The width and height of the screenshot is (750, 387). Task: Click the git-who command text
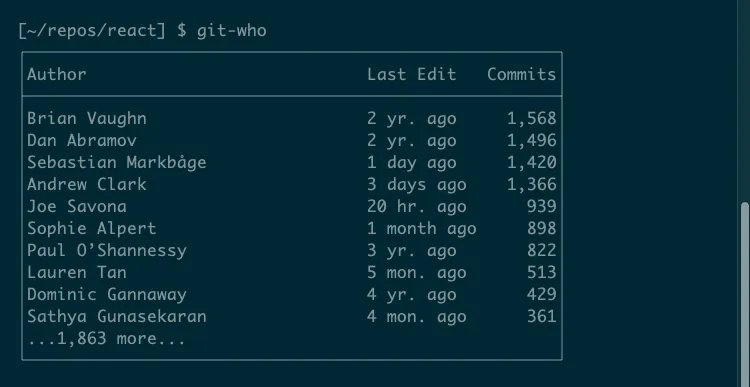[232, 31]
